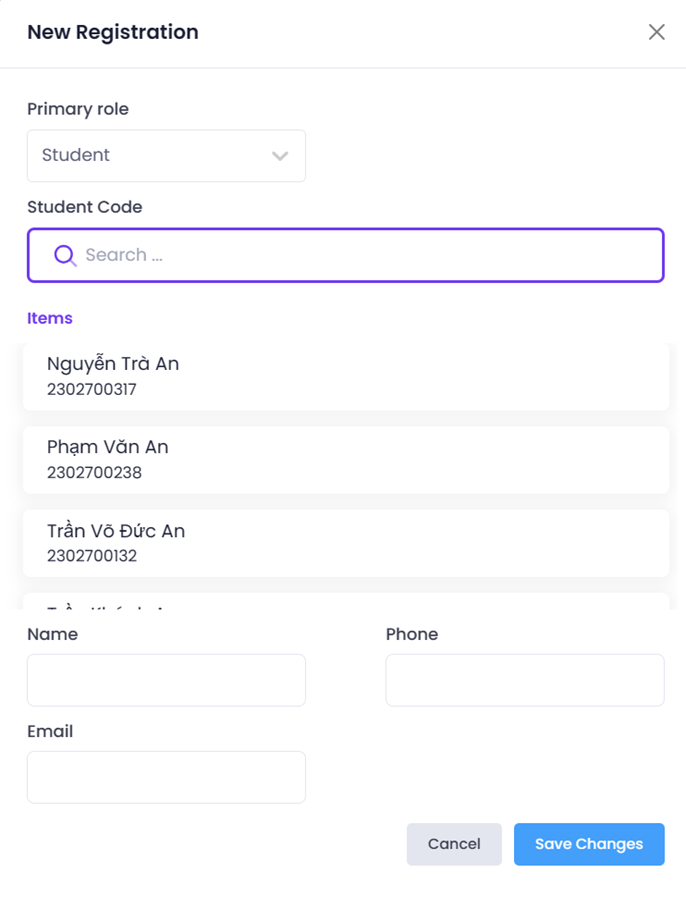Expand the Primary role chevron arrow
This screenshot has height=898, width=686.
(x=280, y=156)
